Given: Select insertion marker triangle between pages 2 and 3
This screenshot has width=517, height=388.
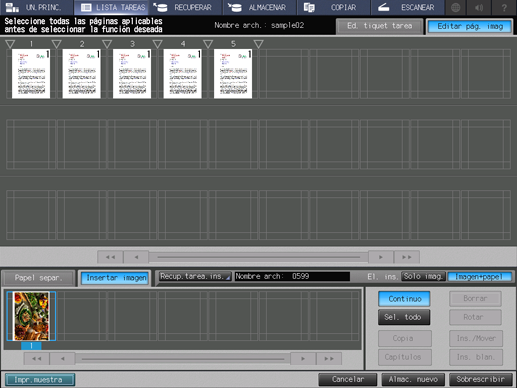Looking at the screenshot, I should 107,44.
